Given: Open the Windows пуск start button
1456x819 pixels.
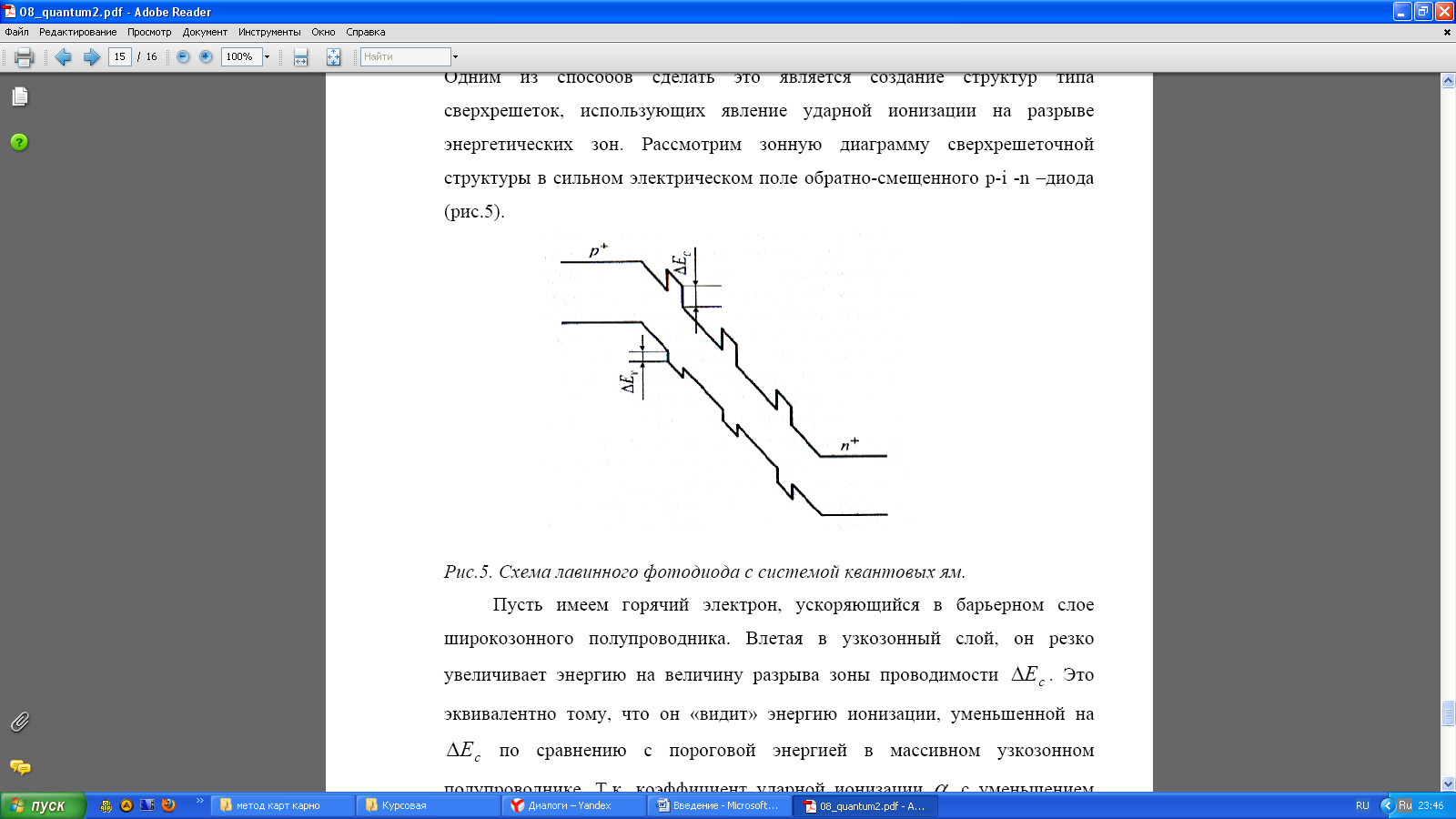Looking at the screenshot, I should click(x=43, y=805).
